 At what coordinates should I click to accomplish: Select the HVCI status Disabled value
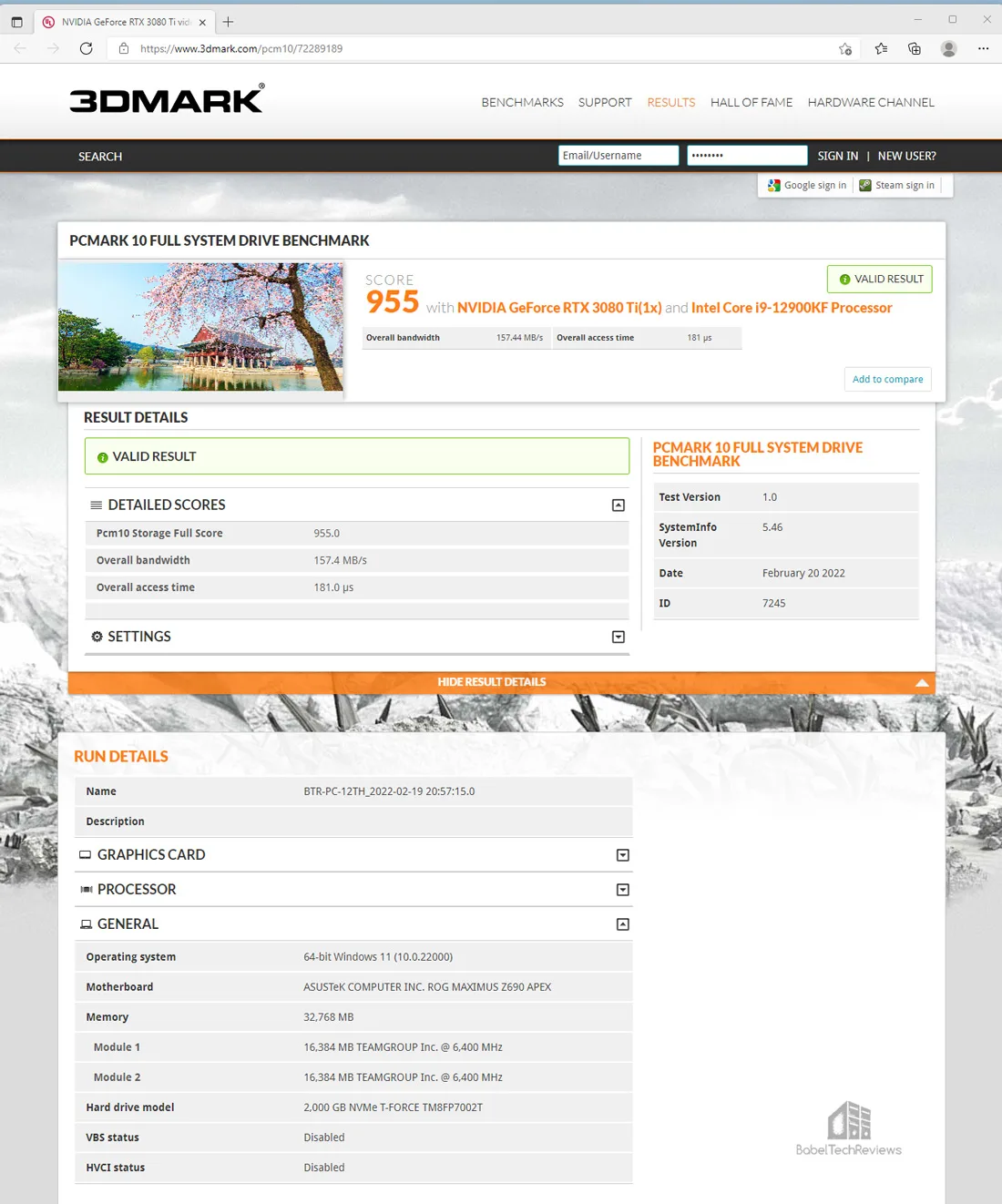coord(324,1168)
